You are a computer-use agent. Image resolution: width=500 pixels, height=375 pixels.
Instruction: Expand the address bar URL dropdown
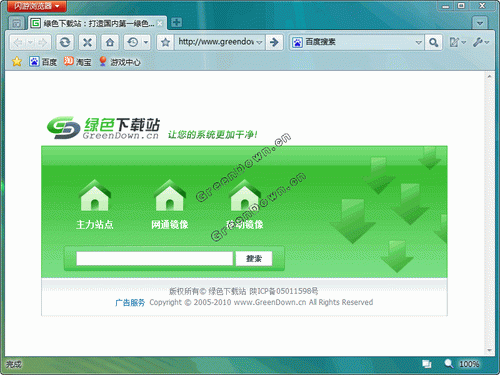point(259,42)
